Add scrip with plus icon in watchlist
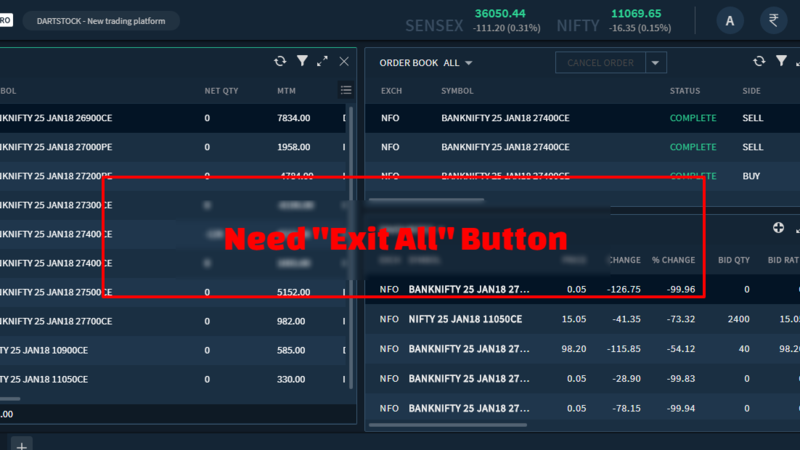Viewport: 800px width, 450px height. (778, 228)
